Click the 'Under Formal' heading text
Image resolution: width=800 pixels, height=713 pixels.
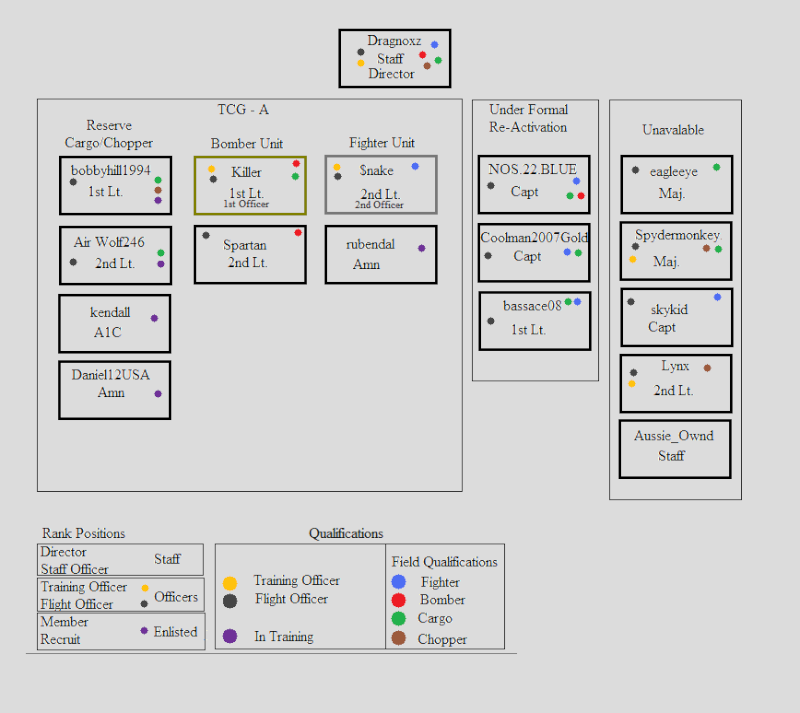point(528,109)
